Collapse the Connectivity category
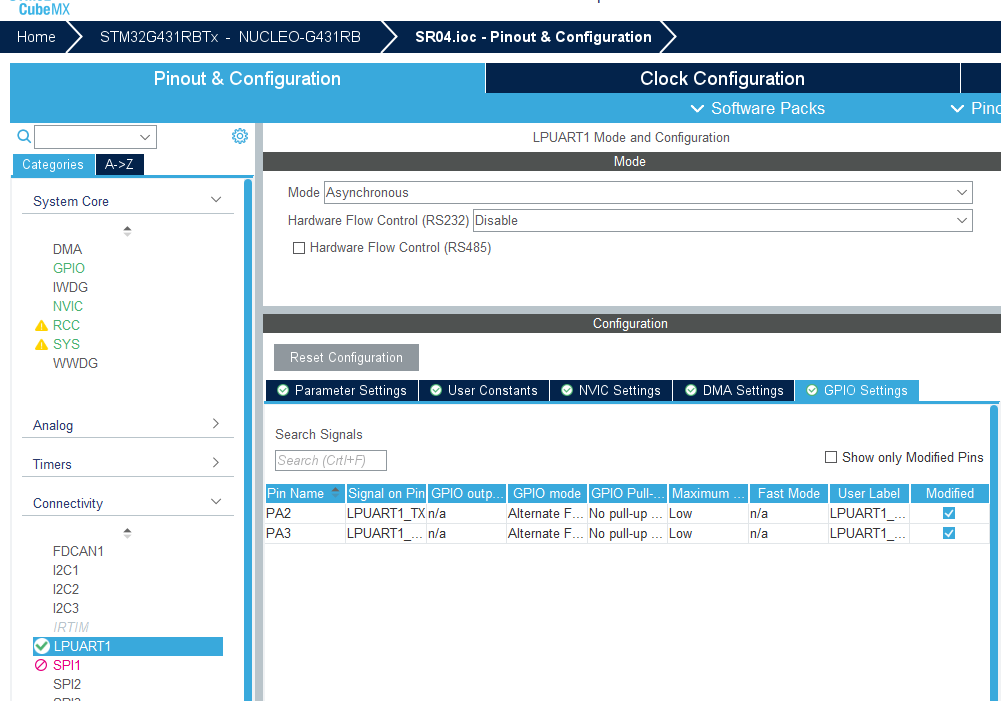Image resolution: width=1001 pixels, height=701 pixels. pyautogui.click(x=216, y=502)
